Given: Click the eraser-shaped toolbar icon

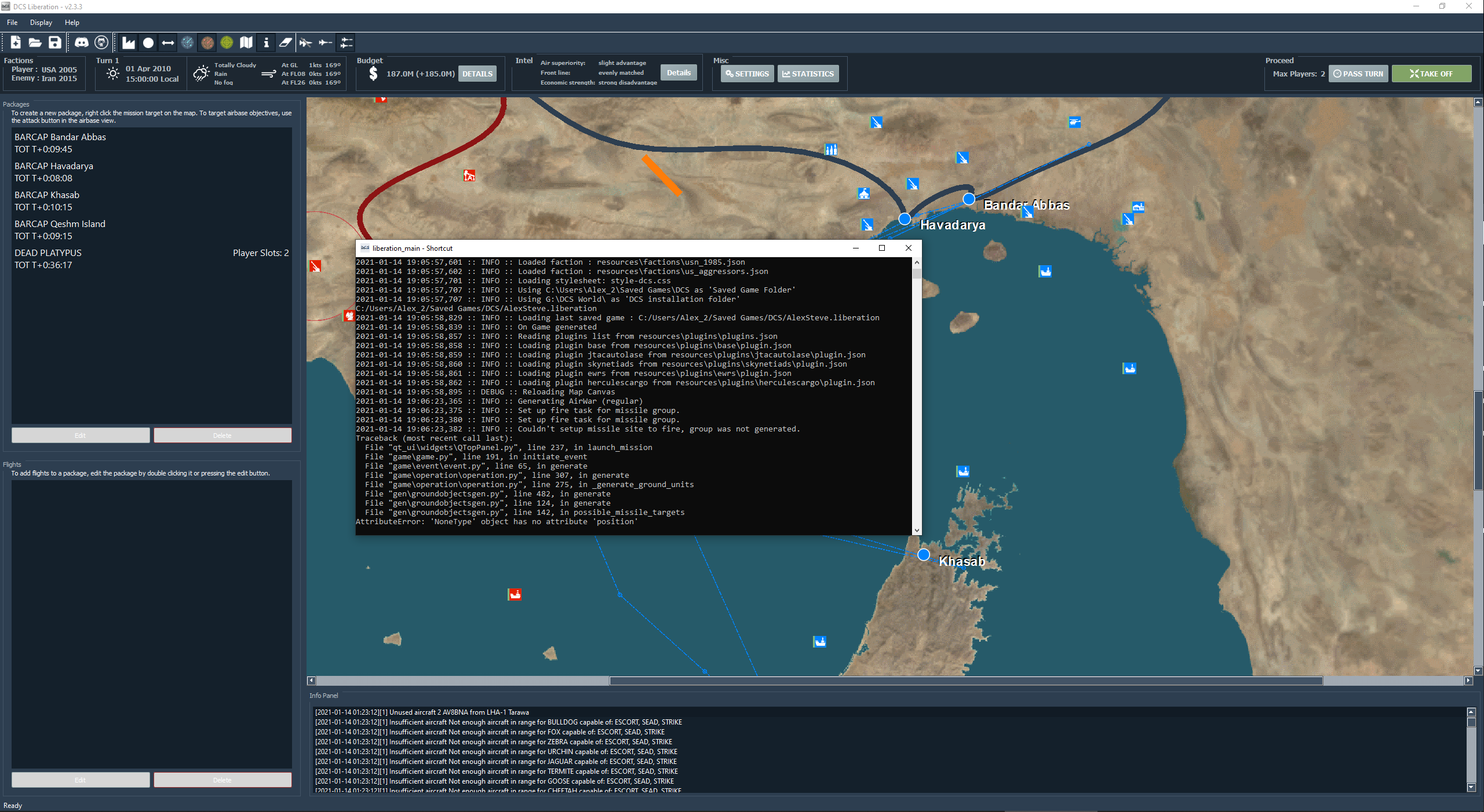Looking at the screenshot, I should [286, 42].
